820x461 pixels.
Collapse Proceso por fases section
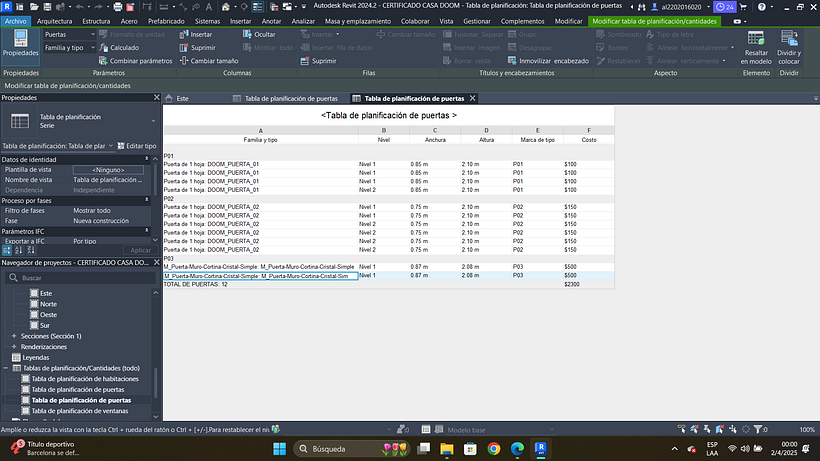[147, 200]
